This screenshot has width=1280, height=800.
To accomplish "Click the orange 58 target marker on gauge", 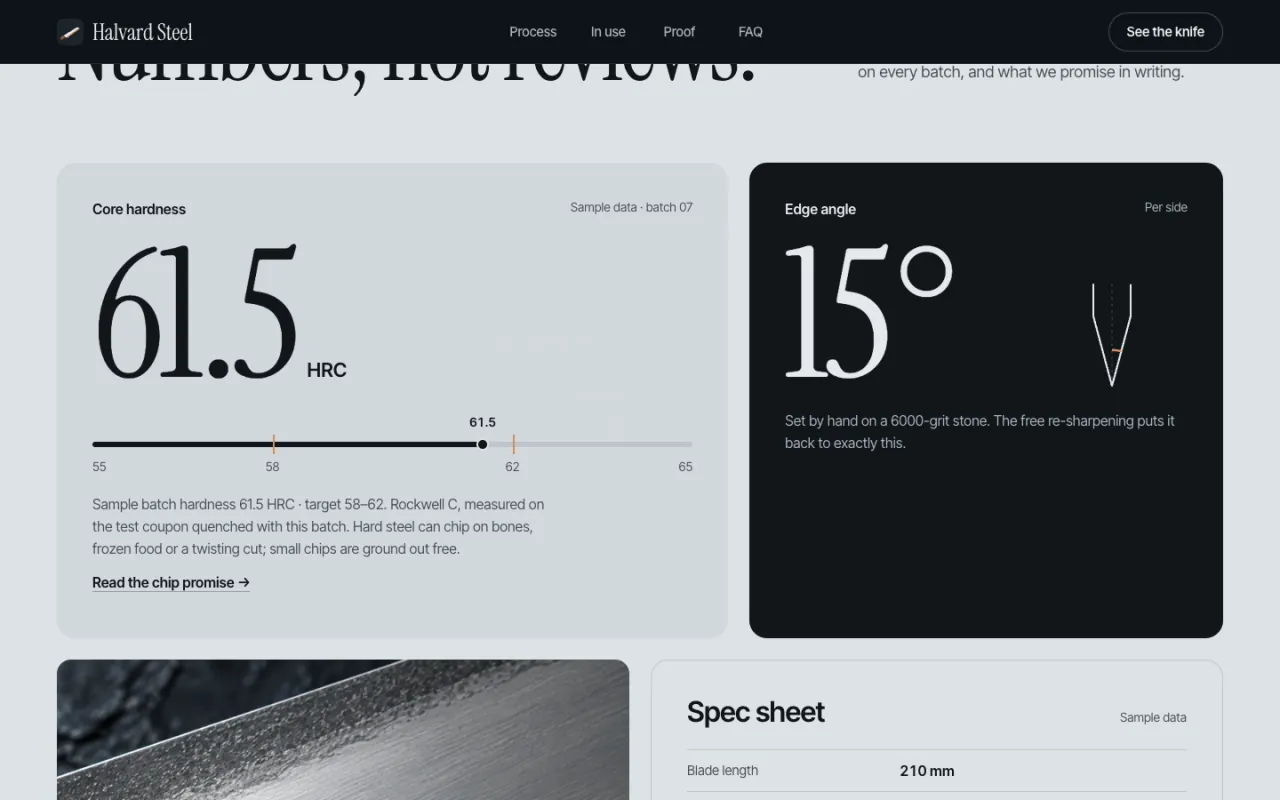I will click(273, 444).
